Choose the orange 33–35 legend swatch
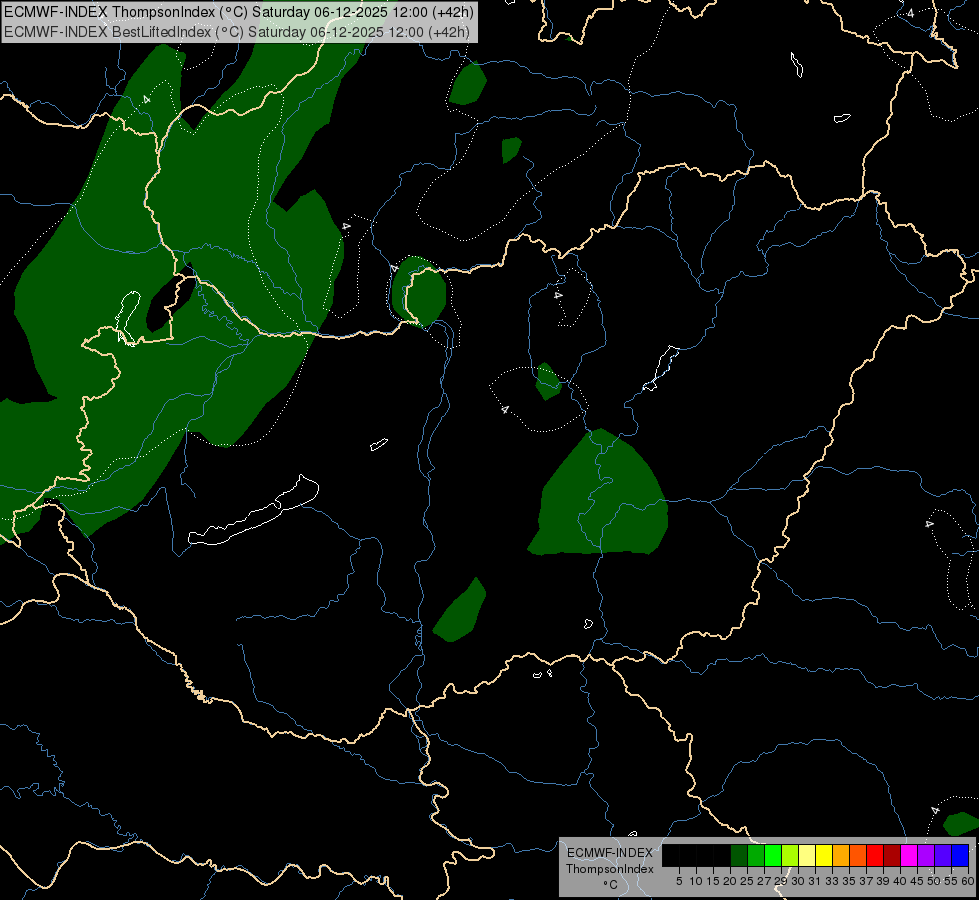Viewport: 979px width, 900px height. [x=840, y=855]
